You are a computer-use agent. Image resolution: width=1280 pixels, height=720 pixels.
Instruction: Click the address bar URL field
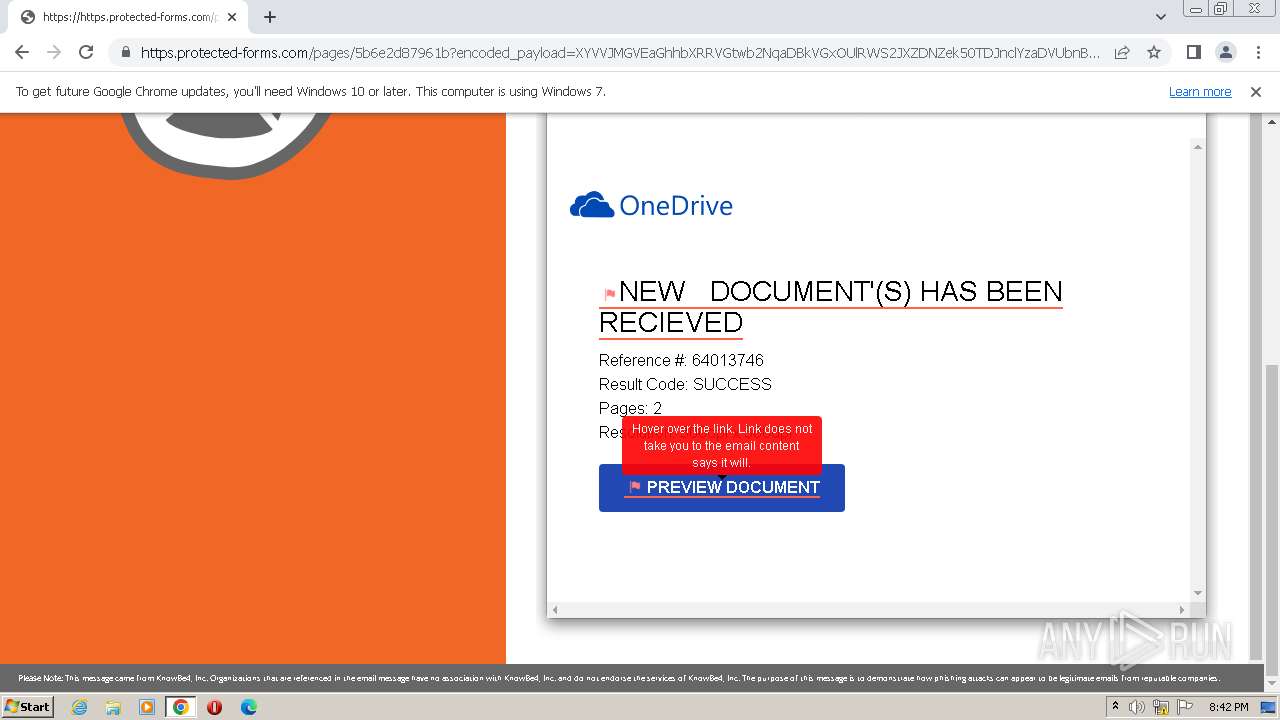[619, 53]
